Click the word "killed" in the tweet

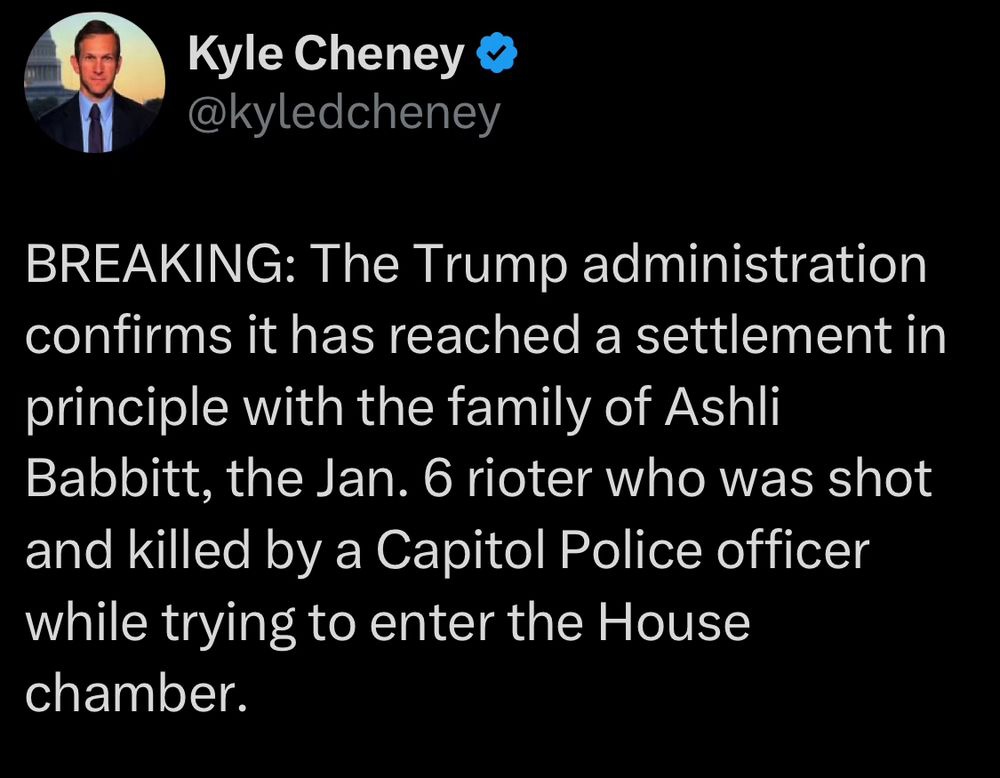[189, 550]
